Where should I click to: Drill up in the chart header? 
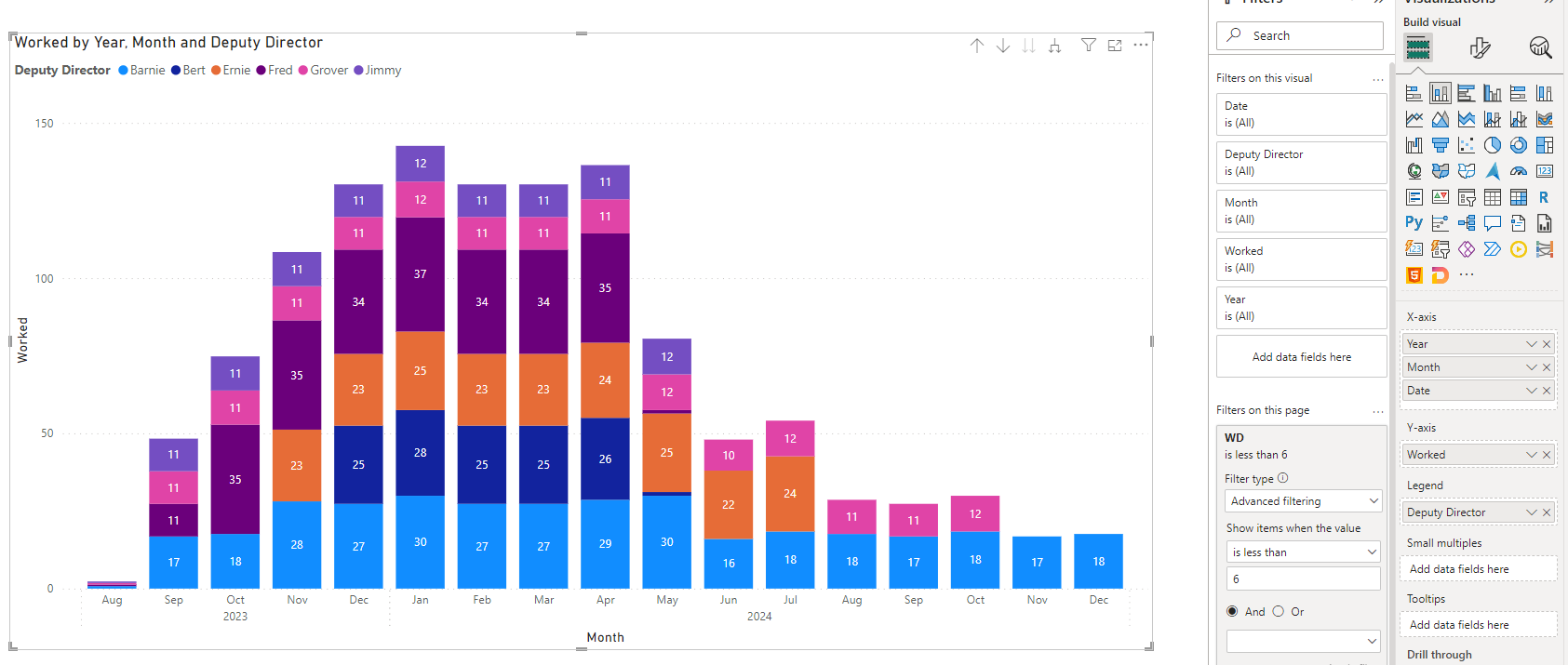click(976, 46)
